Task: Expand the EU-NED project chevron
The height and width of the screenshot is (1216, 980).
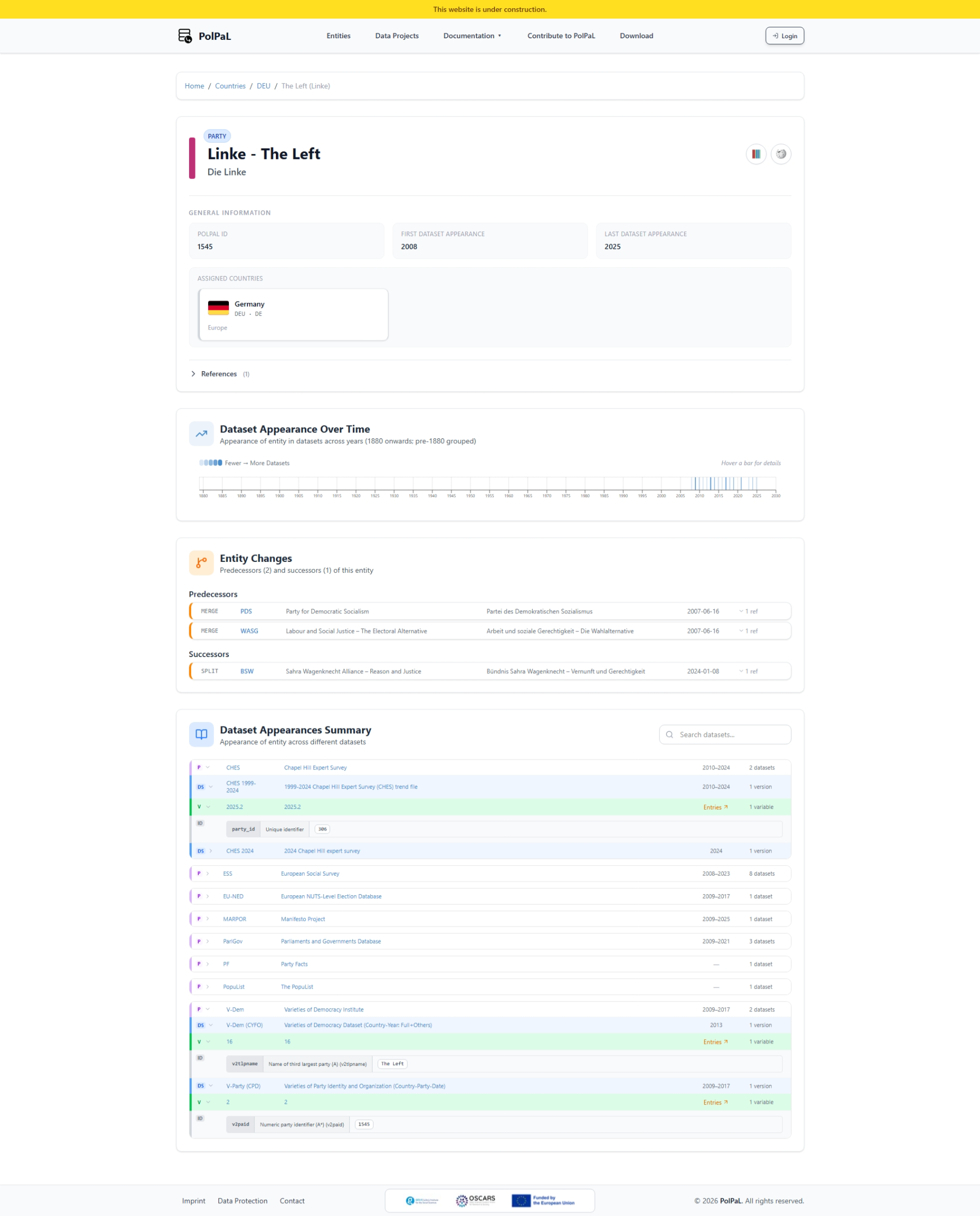Action: [x=208, y=896]
